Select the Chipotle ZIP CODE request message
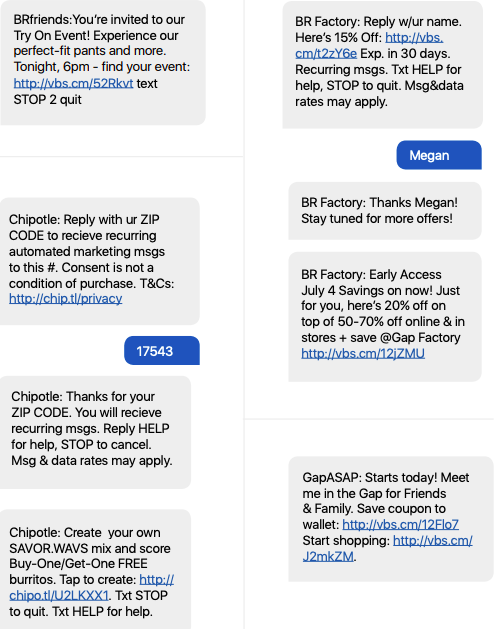Screen dimensions: 496x629 click(x=100, y=261)
